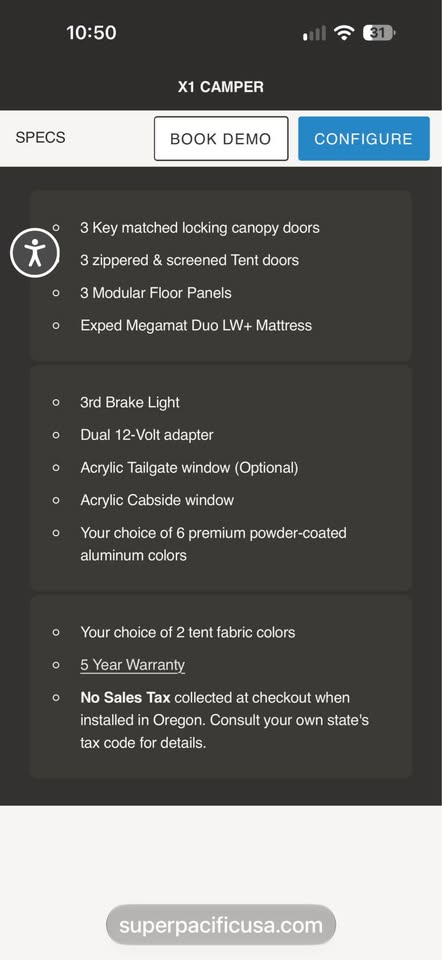Tap the 3 Modular Floor Panels item
Screen dimensions: 442x960
pos(155,293)
